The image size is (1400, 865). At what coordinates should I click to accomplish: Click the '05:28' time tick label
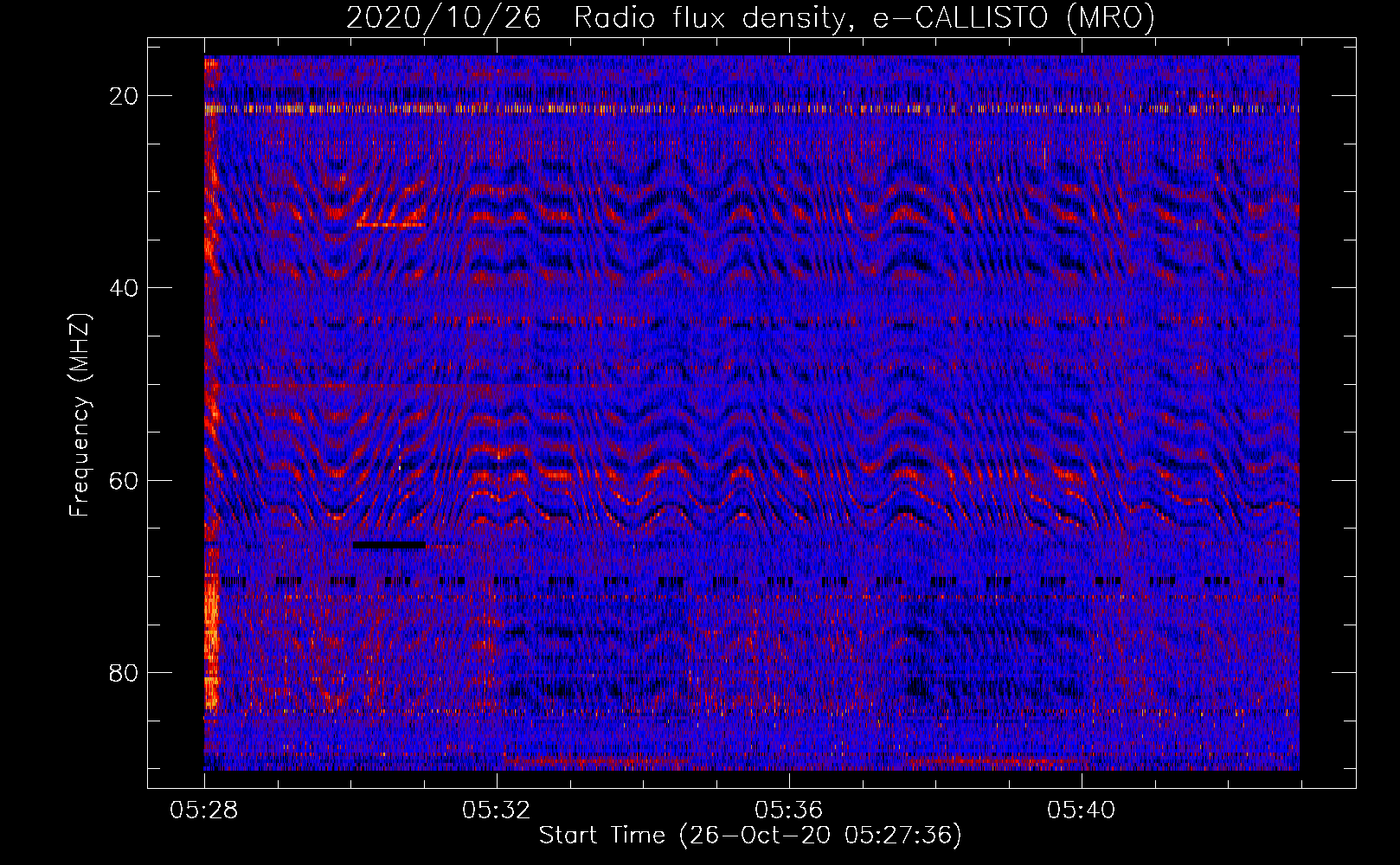click(x=204, y=811)
